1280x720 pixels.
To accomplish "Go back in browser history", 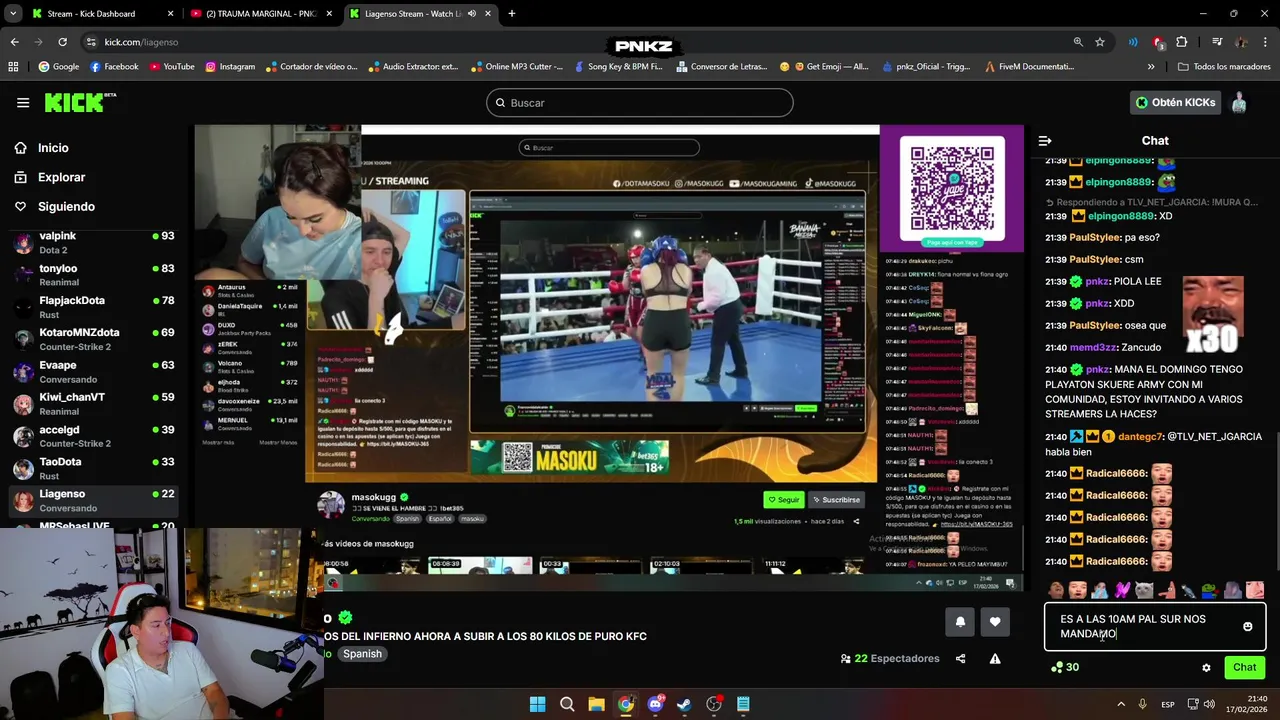I will 14,42.
